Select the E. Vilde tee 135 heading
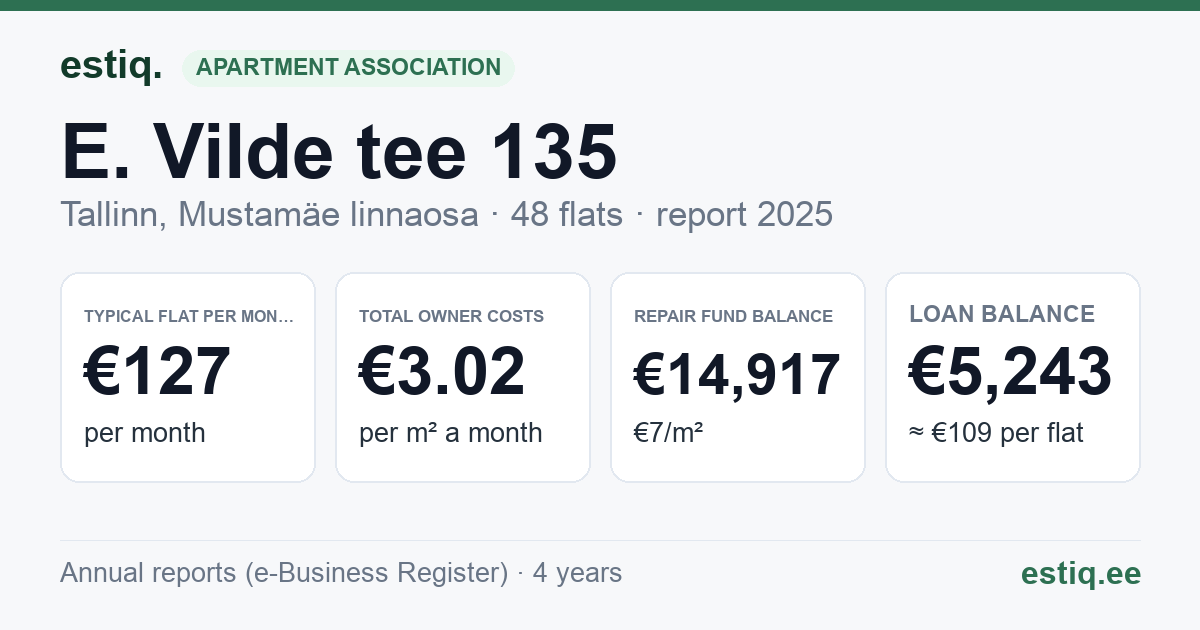Viewport: 1200px width, 630px height. pos(339,151)
